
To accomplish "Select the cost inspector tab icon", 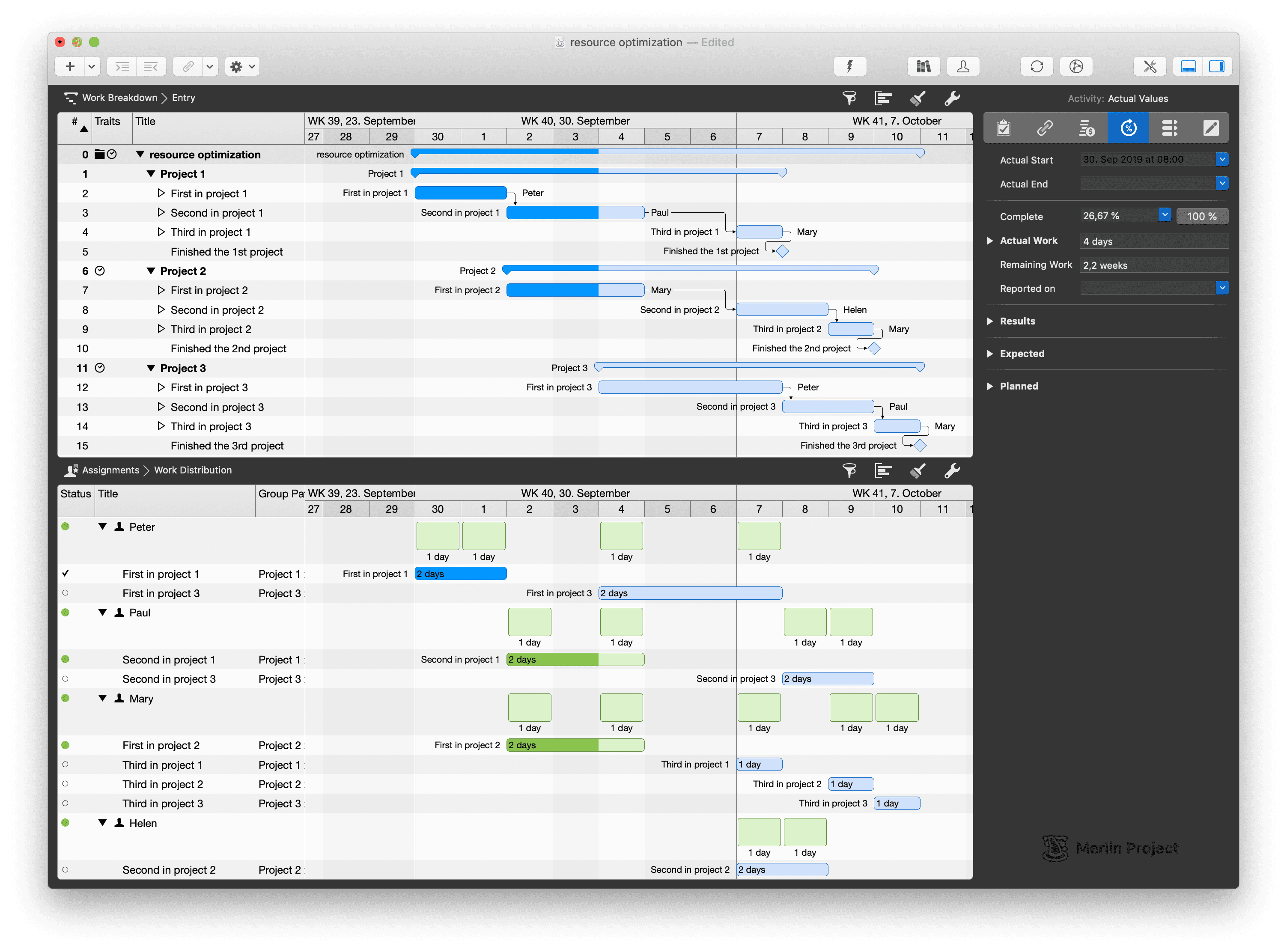I will pos(1087,128).
